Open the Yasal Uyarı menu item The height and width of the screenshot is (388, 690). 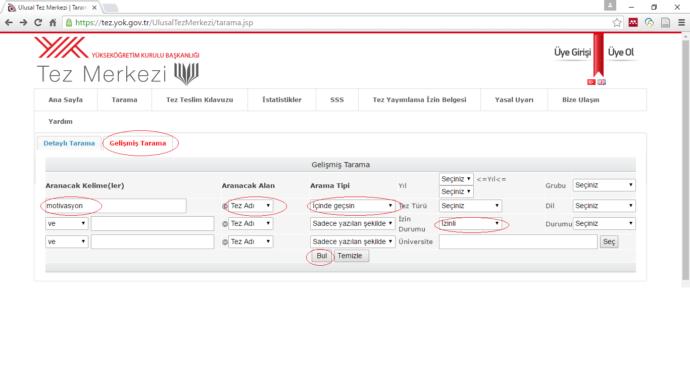point(514,100)
